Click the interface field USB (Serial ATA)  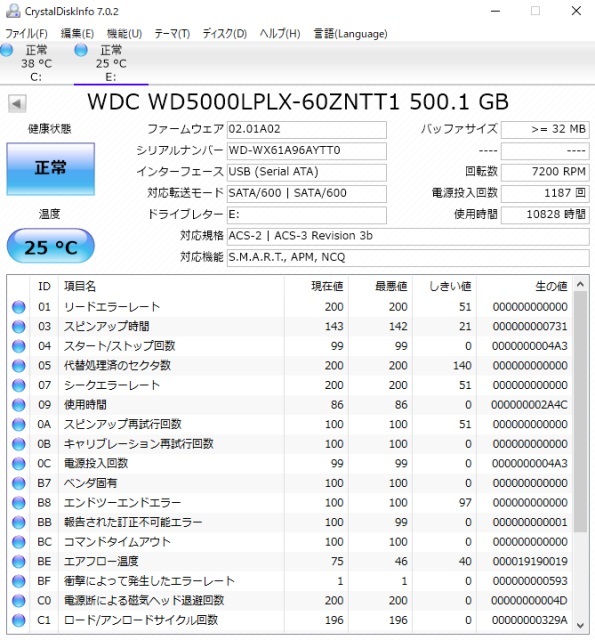[306, 172]
